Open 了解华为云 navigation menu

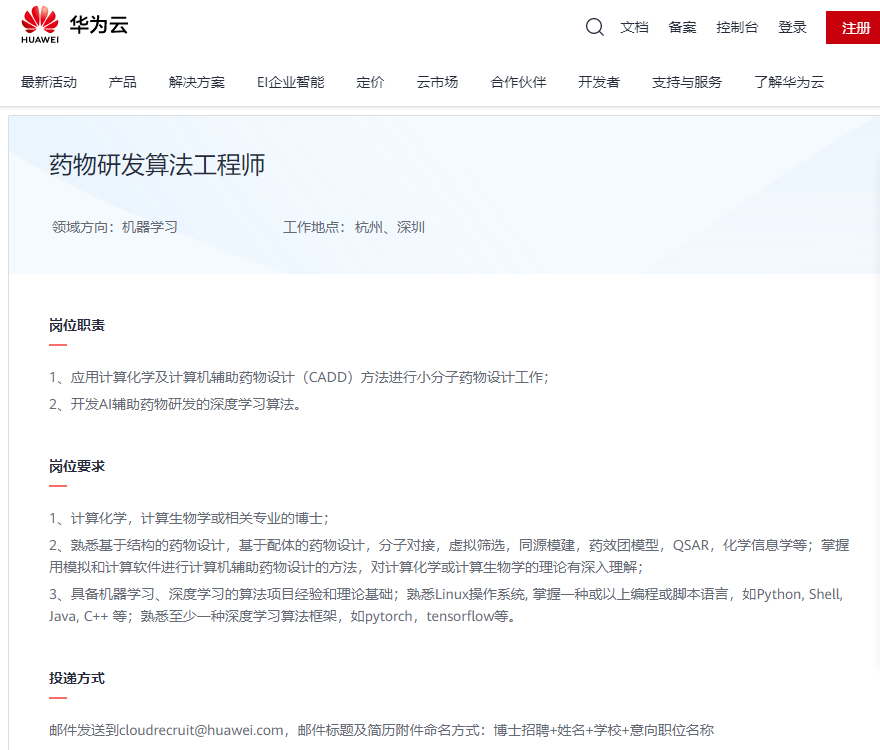point(789,82)
